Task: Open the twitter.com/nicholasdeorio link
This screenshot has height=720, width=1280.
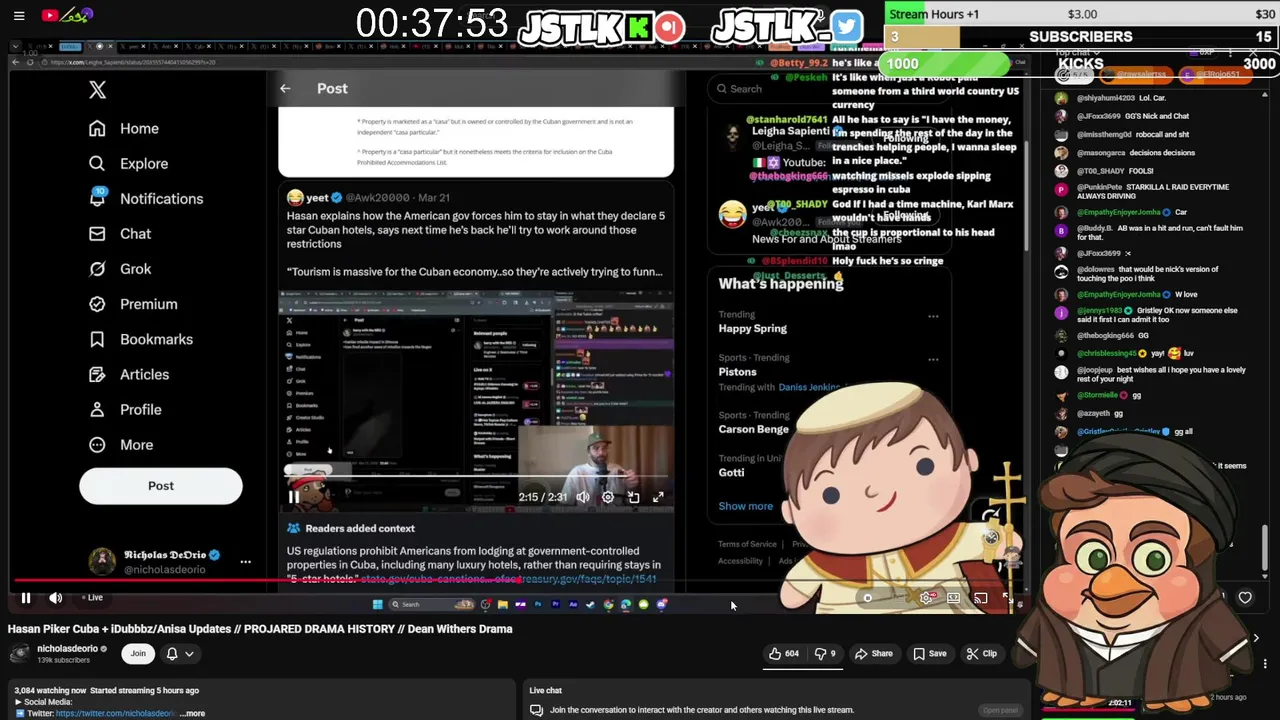Action: click(x=116, y=714)
